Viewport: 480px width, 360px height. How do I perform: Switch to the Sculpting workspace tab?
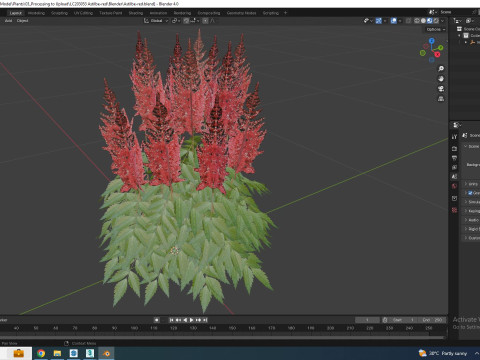click(x=59, y=13)
